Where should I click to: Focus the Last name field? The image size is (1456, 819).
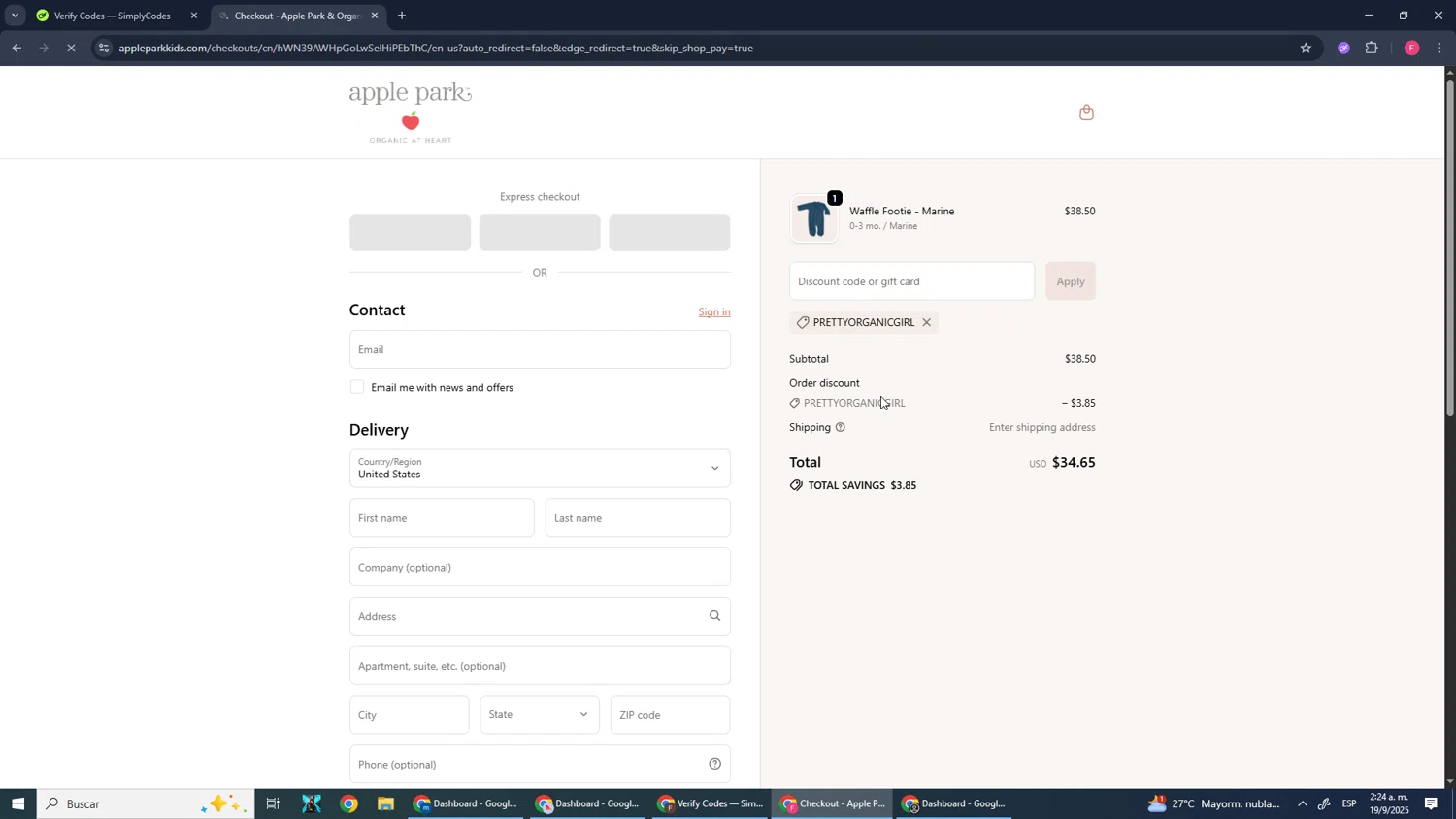click(638, 517)
